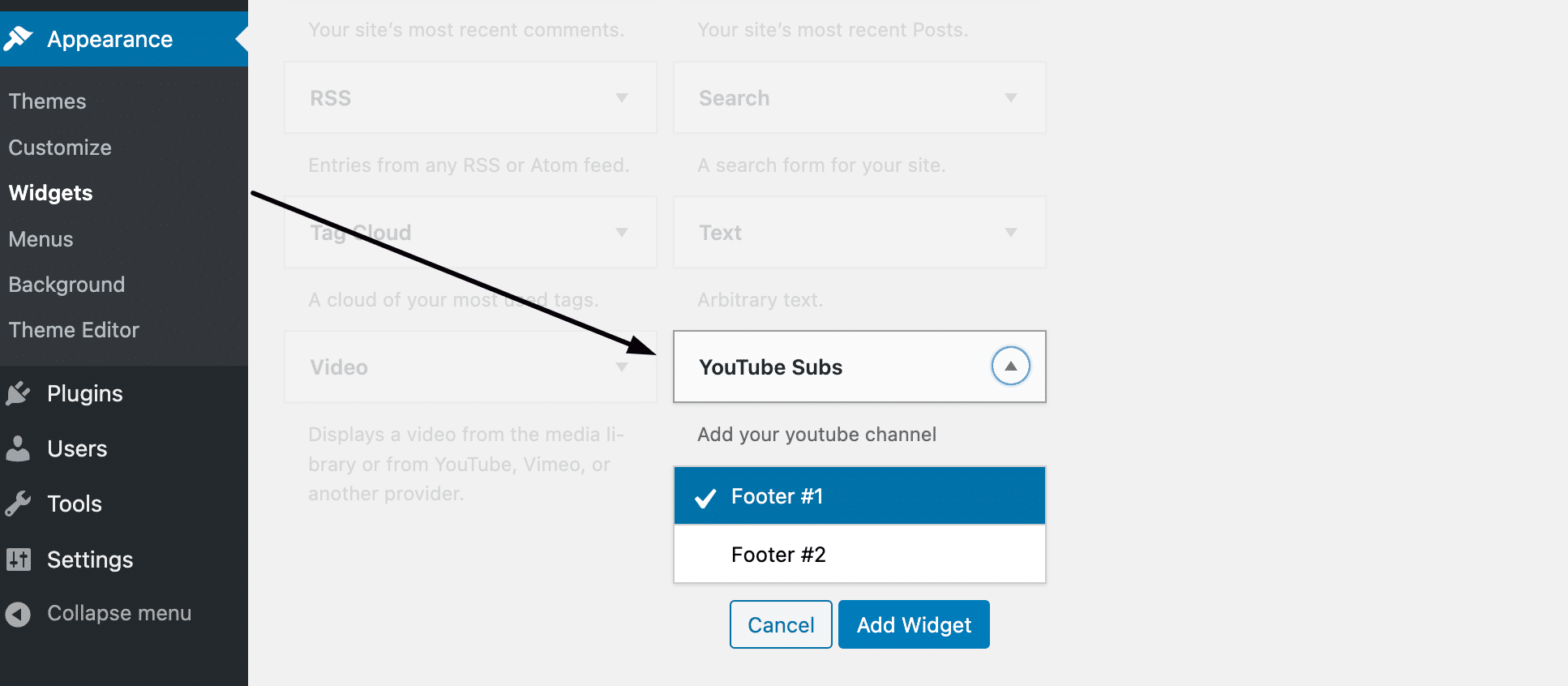Open the RSS widget dropdown
The image size is (1568, 686).
point(623,97)
